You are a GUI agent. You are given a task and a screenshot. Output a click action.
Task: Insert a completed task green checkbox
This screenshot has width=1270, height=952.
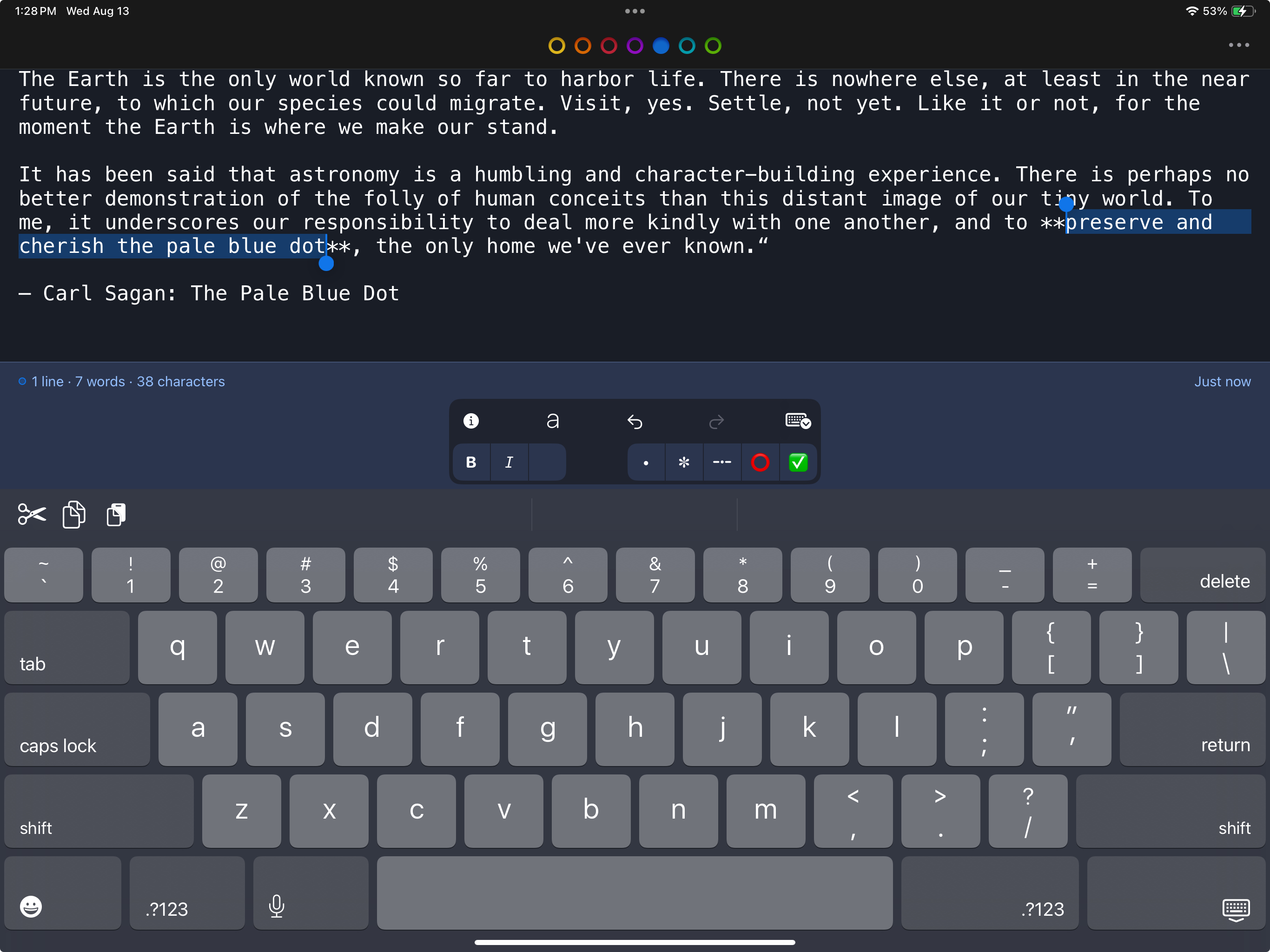point(798,462)
